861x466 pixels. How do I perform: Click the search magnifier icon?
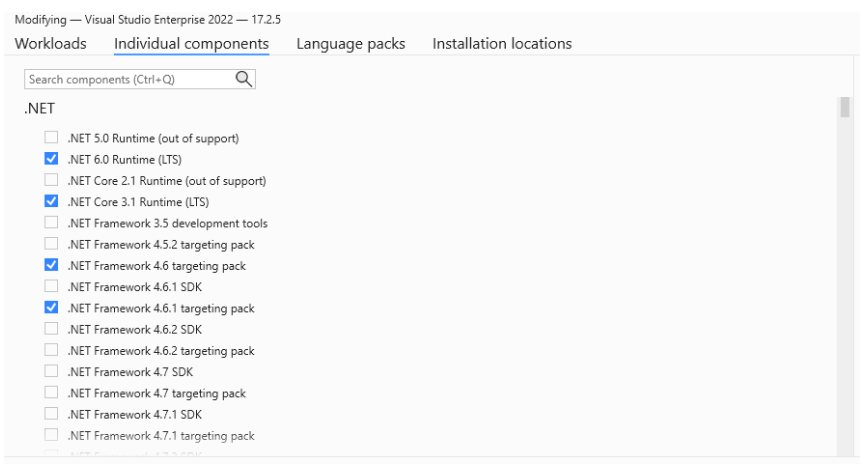click(x=243, y=79)
